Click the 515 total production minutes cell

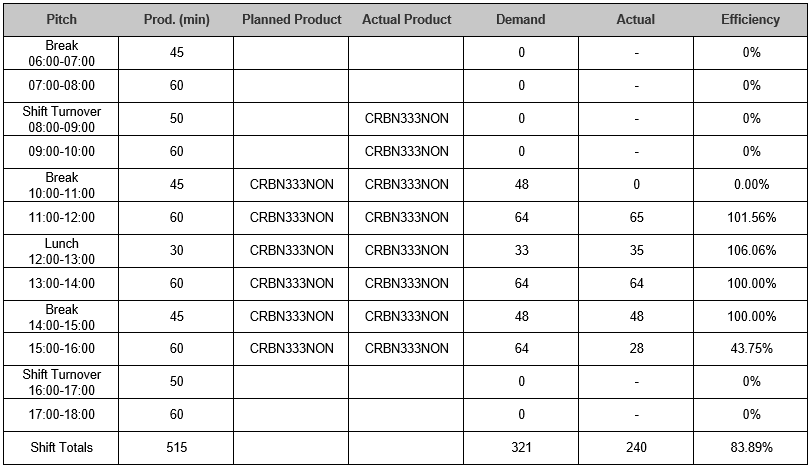click(x=176, y=448)
